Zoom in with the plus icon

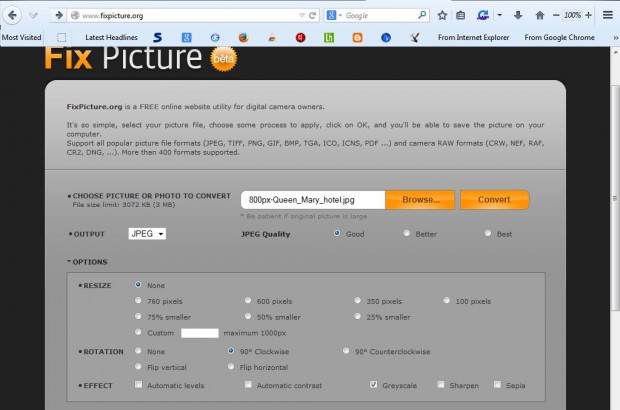[588, 15]
